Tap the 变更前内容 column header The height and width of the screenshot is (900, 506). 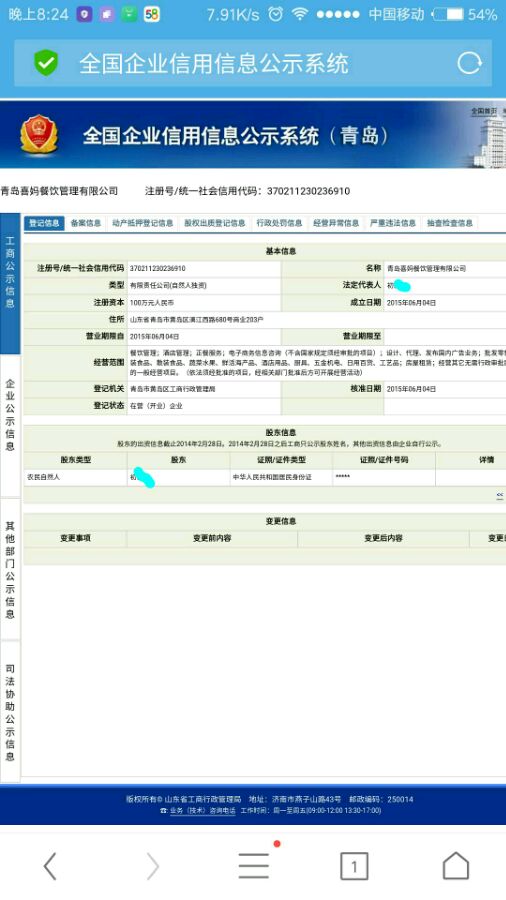point(212,538)
